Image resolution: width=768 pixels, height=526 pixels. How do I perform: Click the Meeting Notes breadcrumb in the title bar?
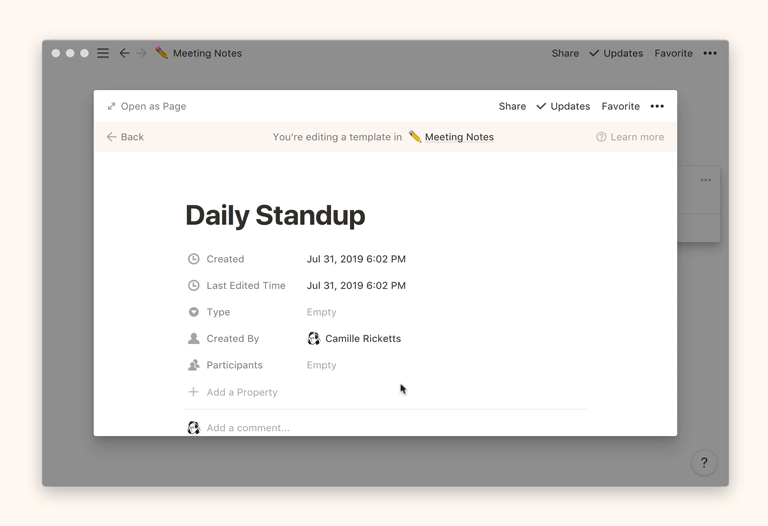[x=207, y=53]
